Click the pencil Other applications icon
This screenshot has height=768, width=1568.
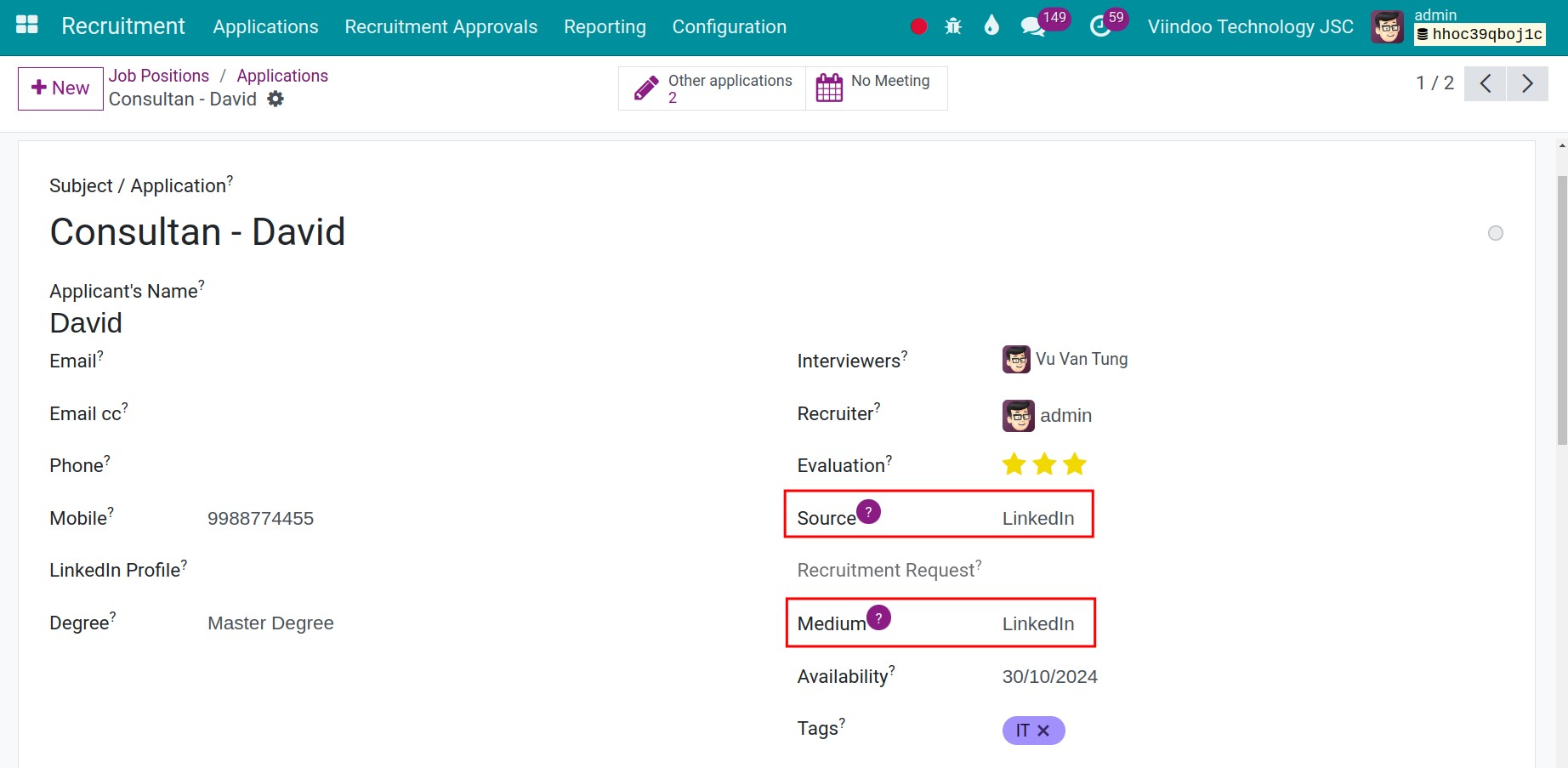click(x=646, y=88)
